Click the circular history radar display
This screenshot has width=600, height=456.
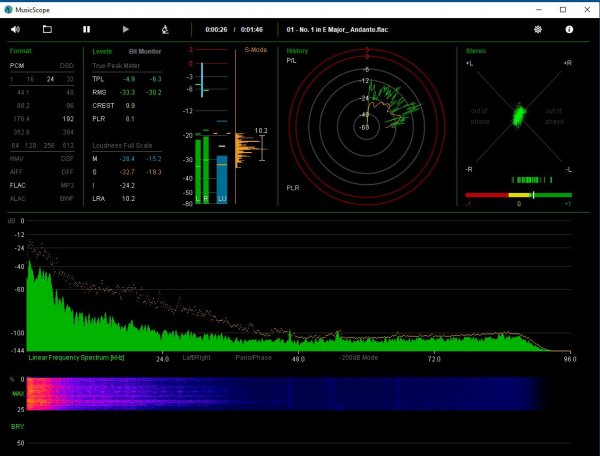[x=367, y=126]
